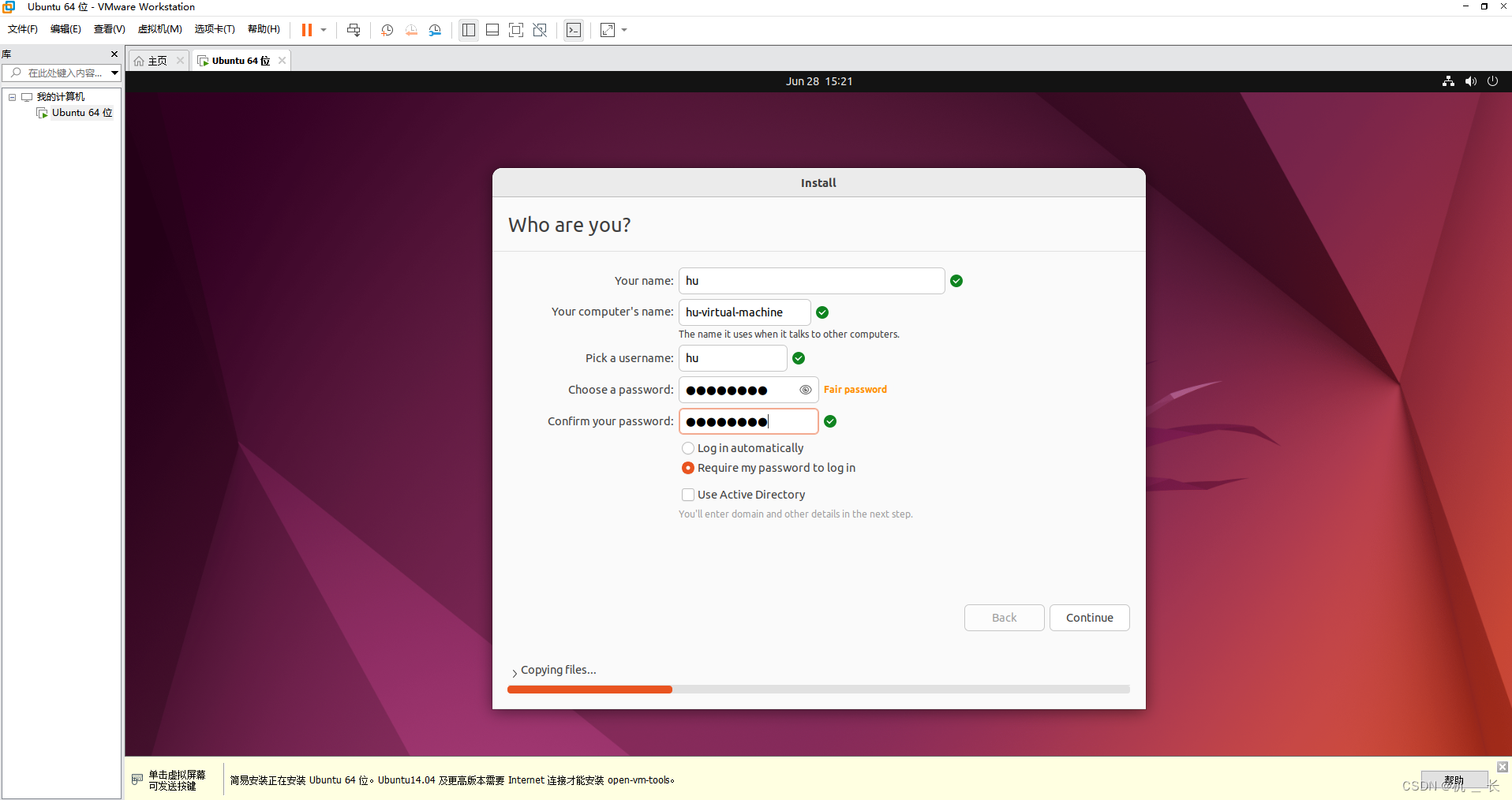Click the computer's name input field
The width and height of the screenshot is (1512, 800).
point(745,312)
